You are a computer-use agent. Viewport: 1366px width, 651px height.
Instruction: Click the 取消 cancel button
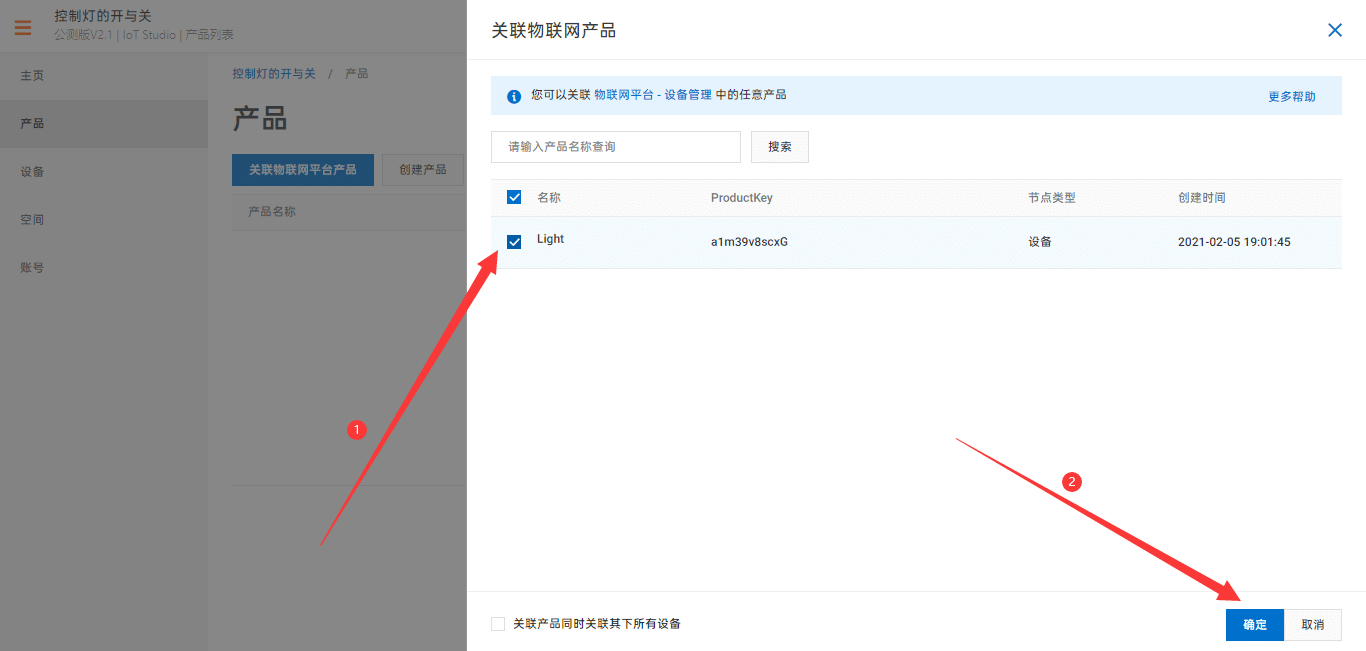click(1313, 624)
